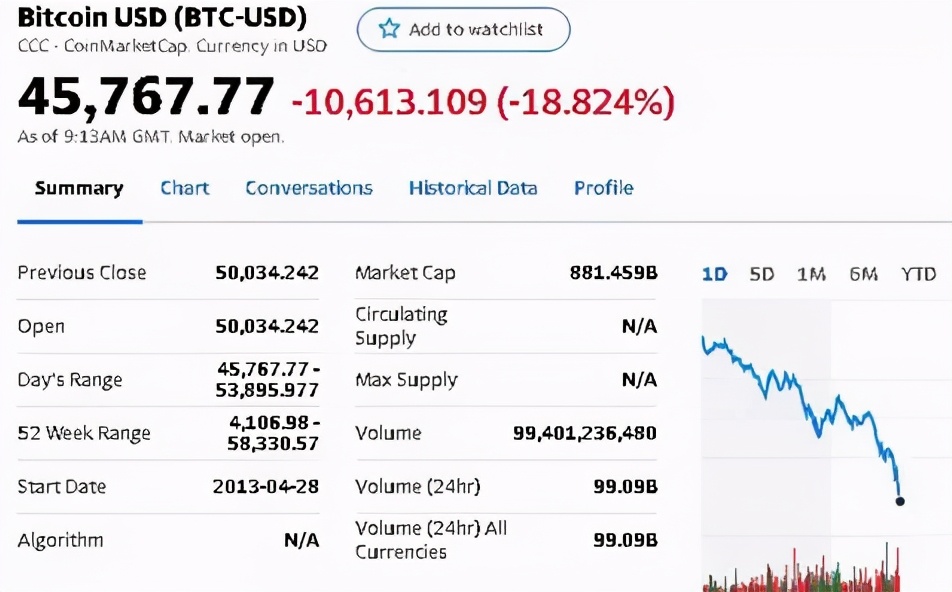This screenshot has width=952, height=592.
Task: View the Historical Data tab
Action: coord(473,188)
